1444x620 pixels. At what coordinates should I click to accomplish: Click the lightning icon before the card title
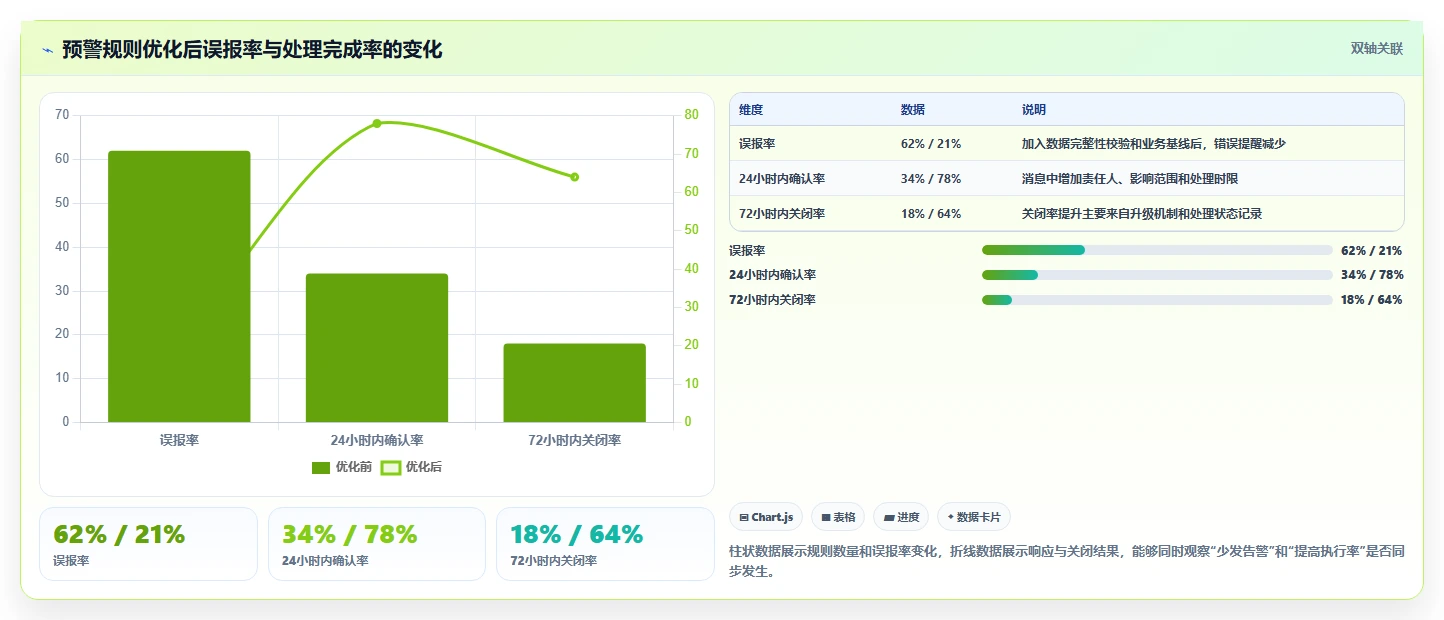[47, 50]
